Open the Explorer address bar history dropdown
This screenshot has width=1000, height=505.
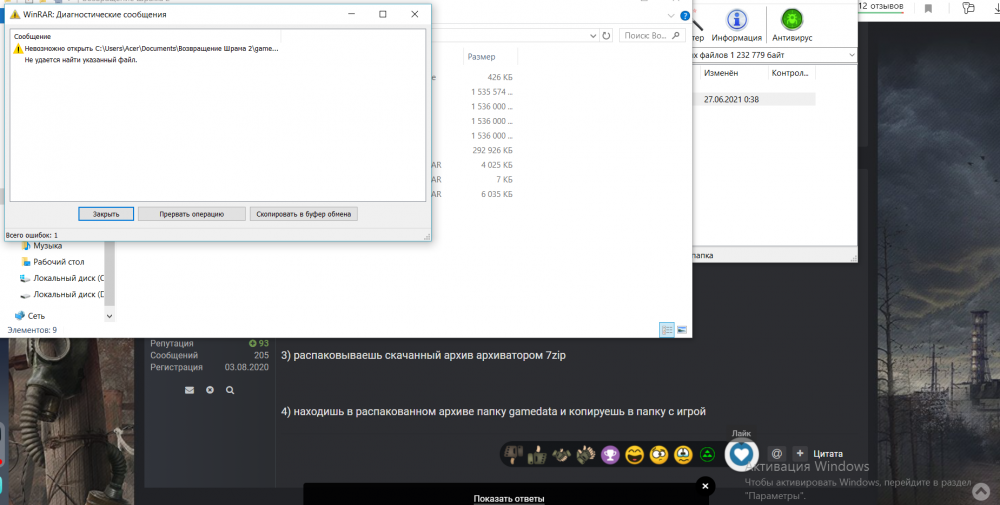coord(593,36)
